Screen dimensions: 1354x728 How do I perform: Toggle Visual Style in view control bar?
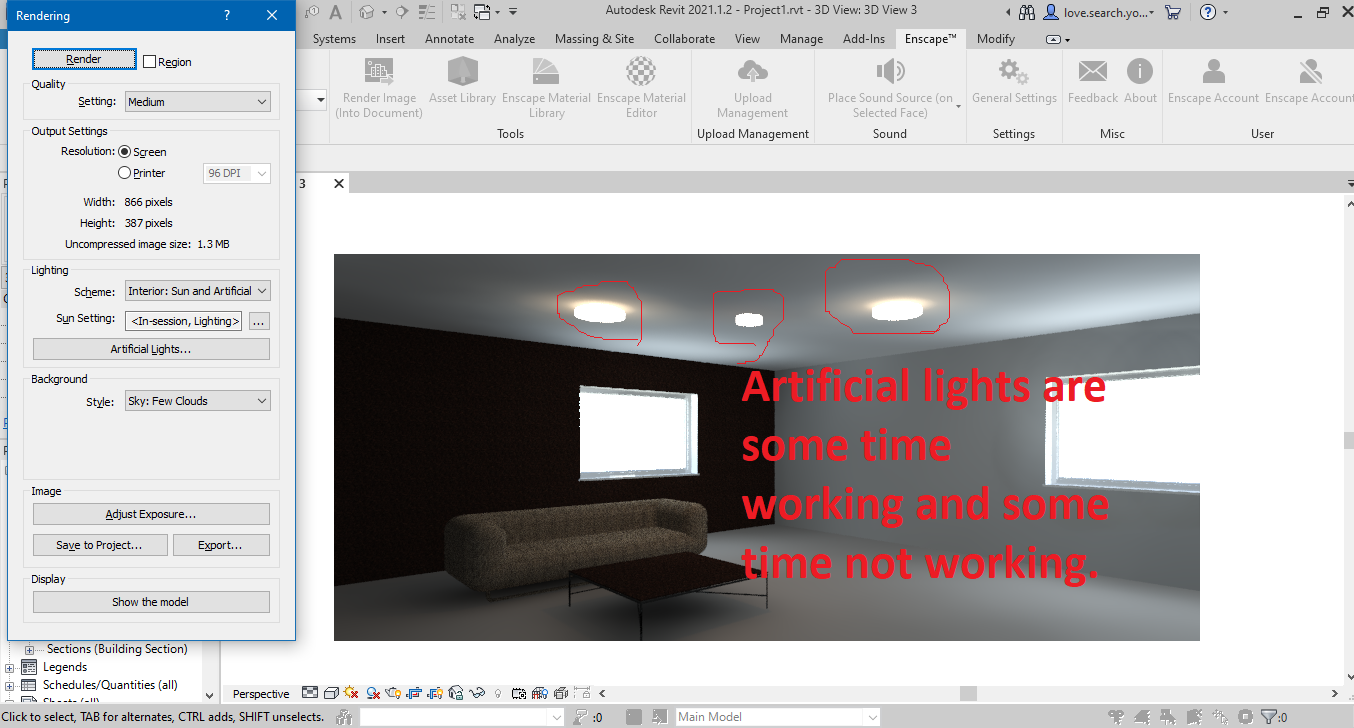tap(331, 692)
